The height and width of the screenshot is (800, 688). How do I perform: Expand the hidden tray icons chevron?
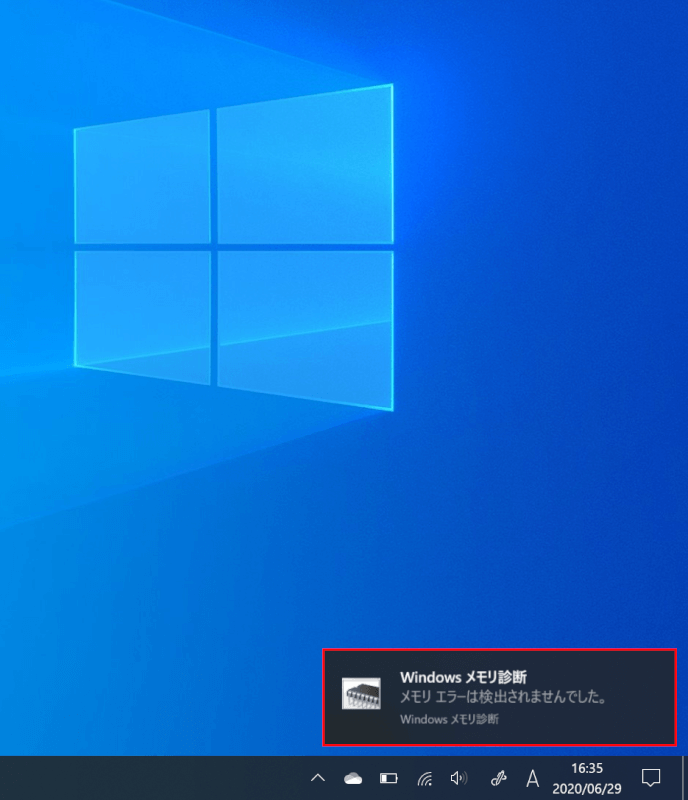click(x=318, y=777)
